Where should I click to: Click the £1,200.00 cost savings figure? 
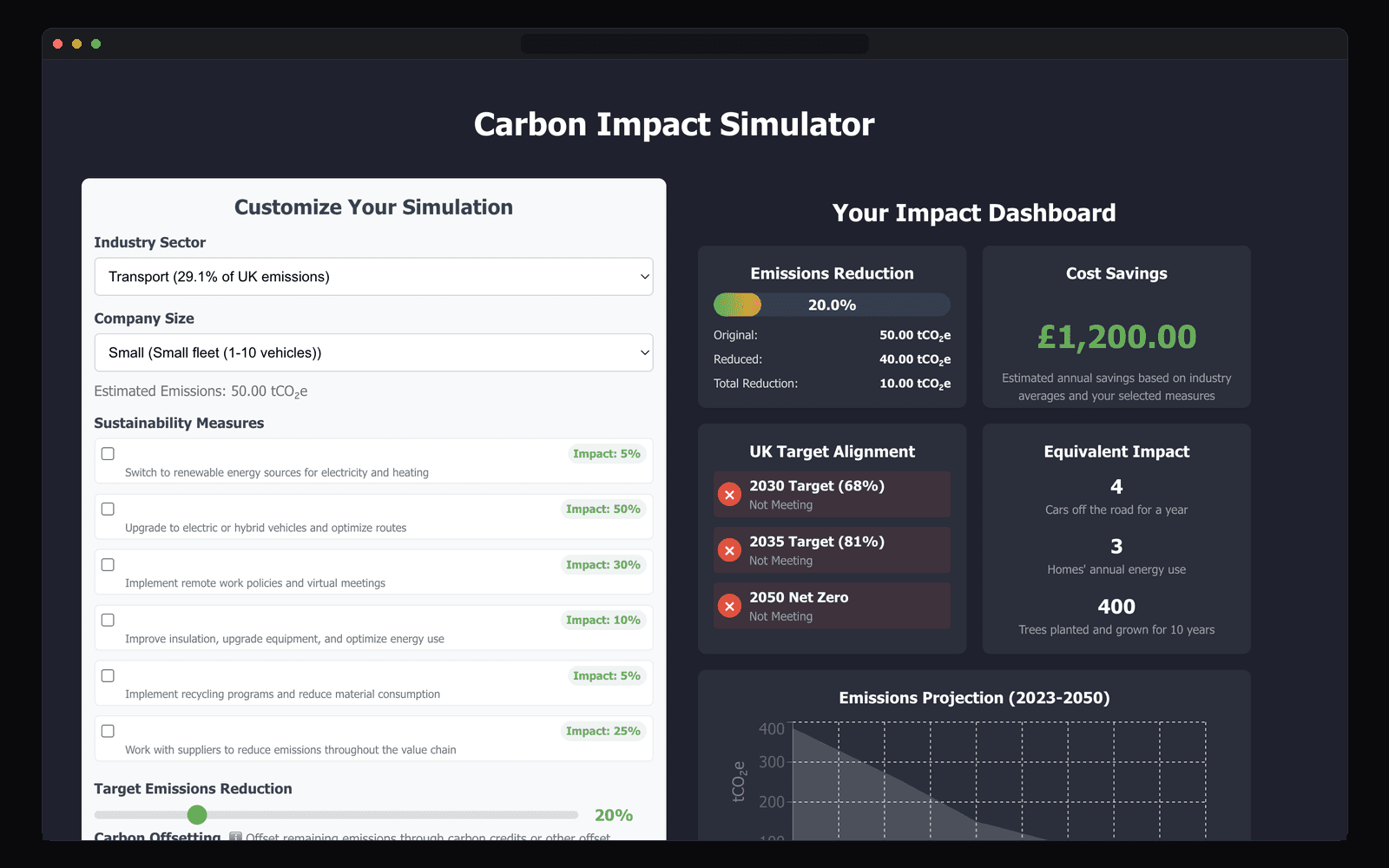(x=1116, y=337)
